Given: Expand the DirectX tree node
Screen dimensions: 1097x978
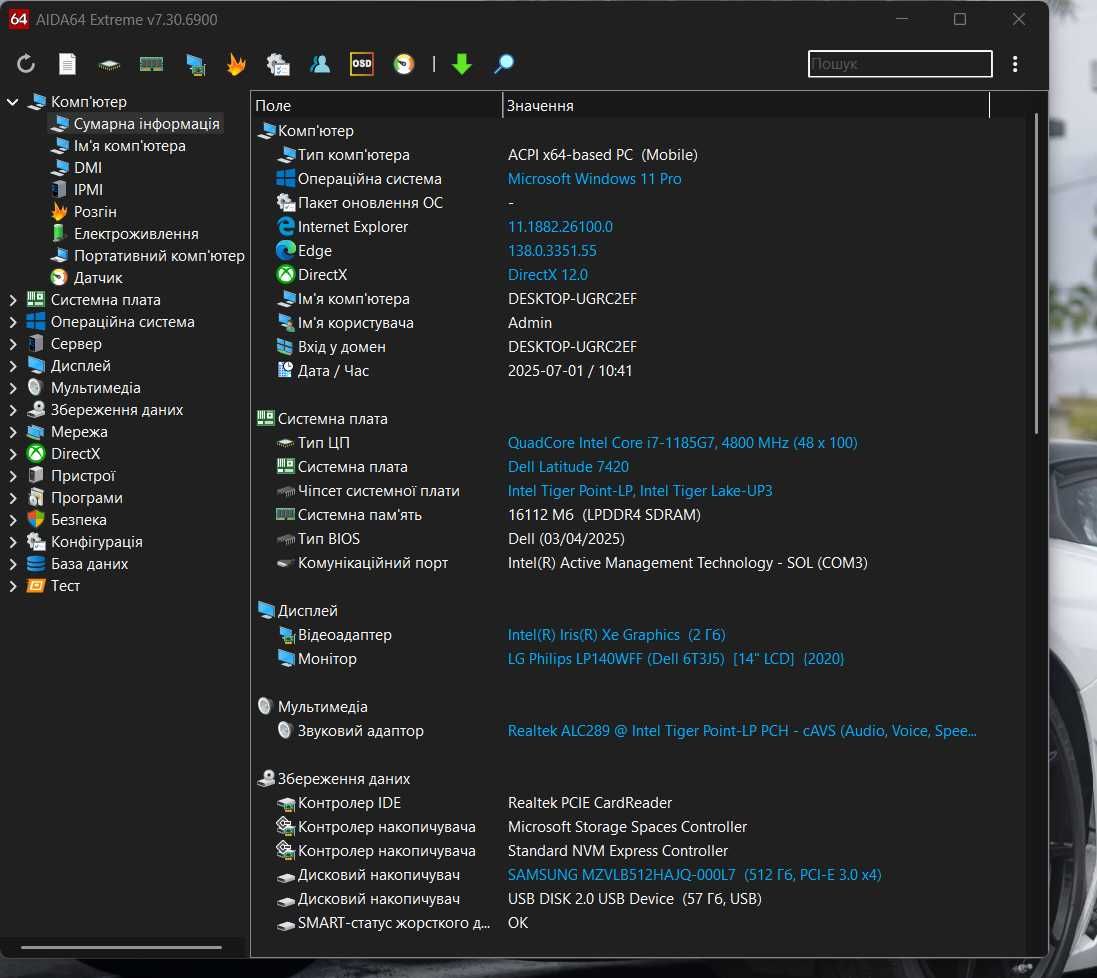Looking at the screenshot, I should click(13, 454).
